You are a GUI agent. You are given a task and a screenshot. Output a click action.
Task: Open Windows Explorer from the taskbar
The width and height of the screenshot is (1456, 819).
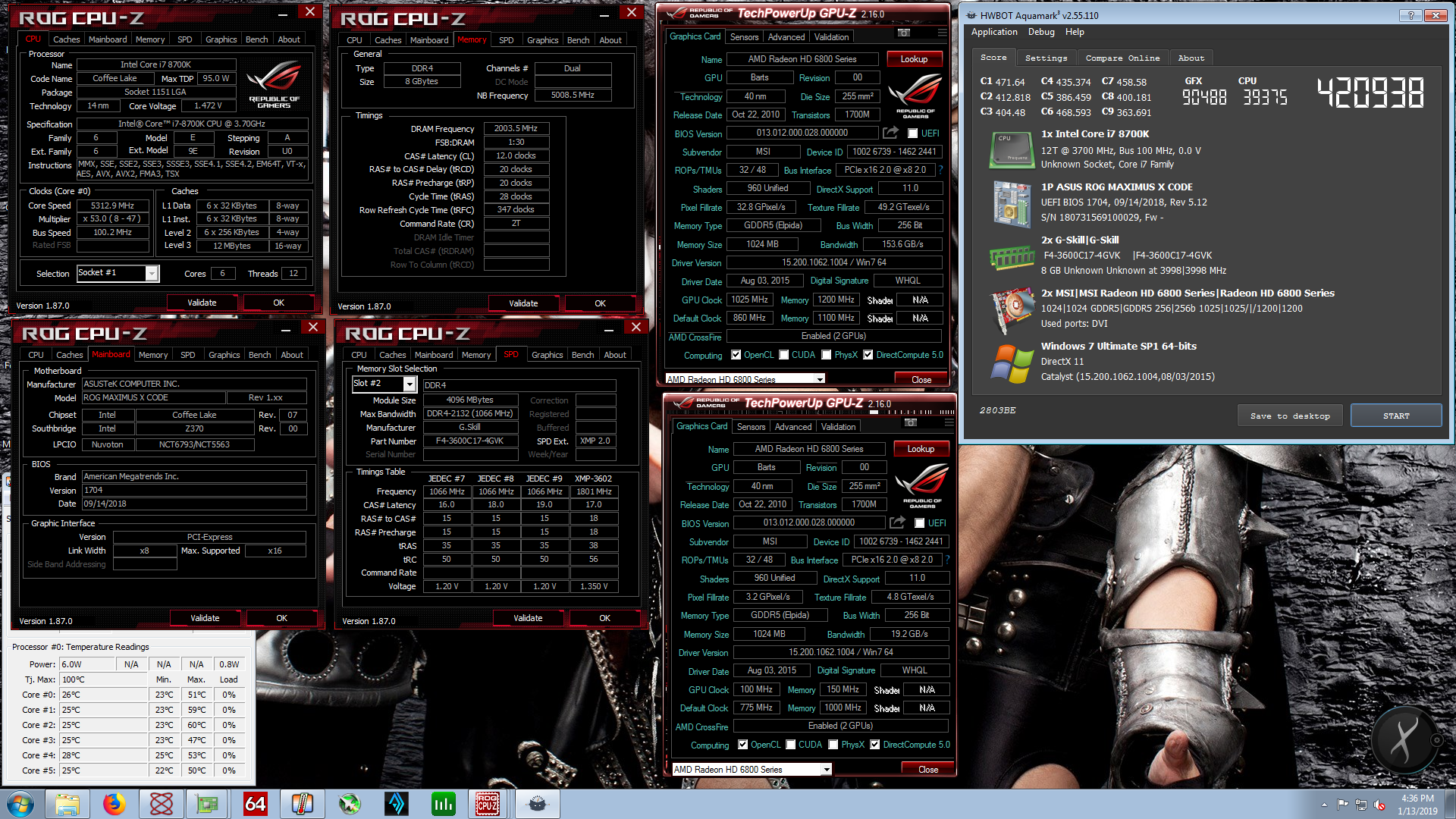tap(67, 804)
